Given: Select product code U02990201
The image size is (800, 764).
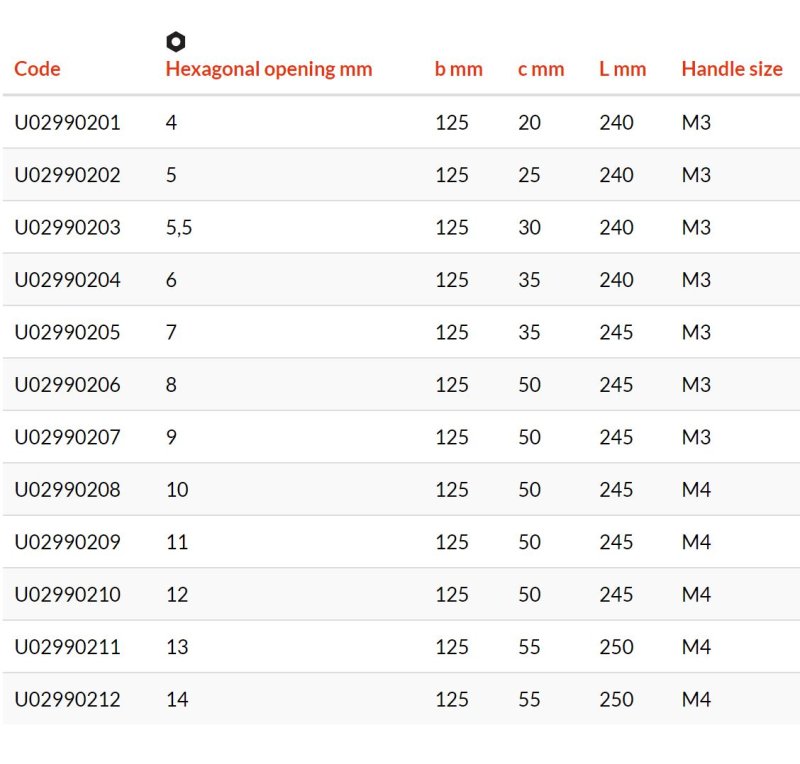Looking at the screenshot, I should pos(67,122).
